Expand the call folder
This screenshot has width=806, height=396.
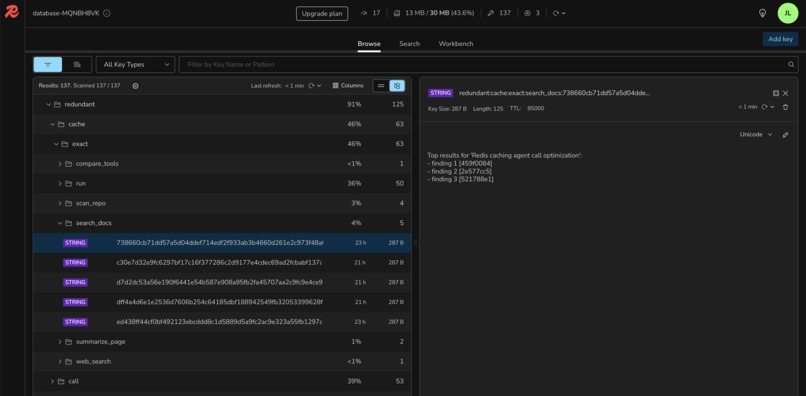(x=52, y=381)
